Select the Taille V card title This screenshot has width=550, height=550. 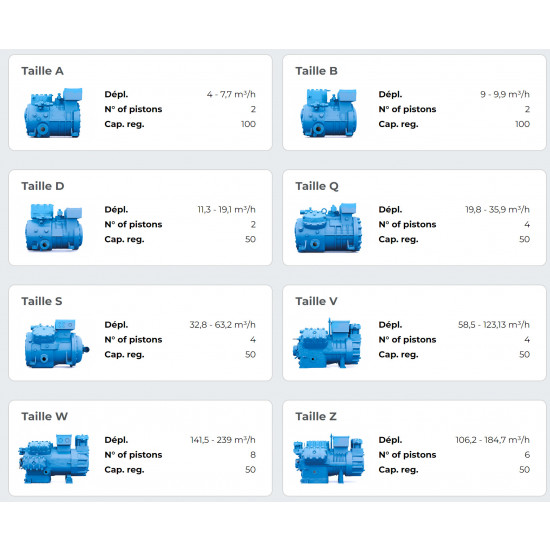point(316,301)
